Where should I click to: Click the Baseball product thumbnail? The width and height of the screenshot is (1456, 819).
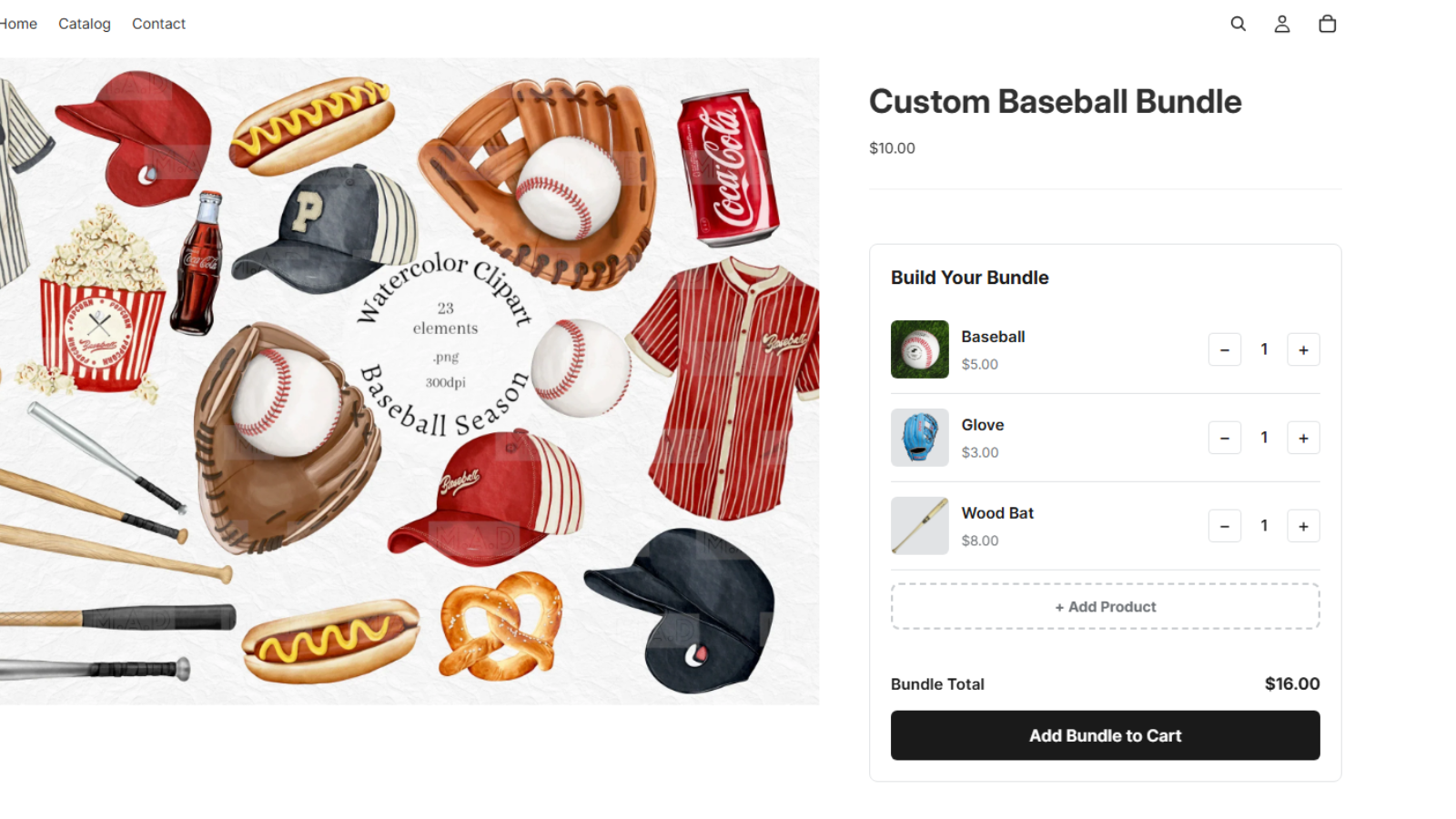coord(919,349)
